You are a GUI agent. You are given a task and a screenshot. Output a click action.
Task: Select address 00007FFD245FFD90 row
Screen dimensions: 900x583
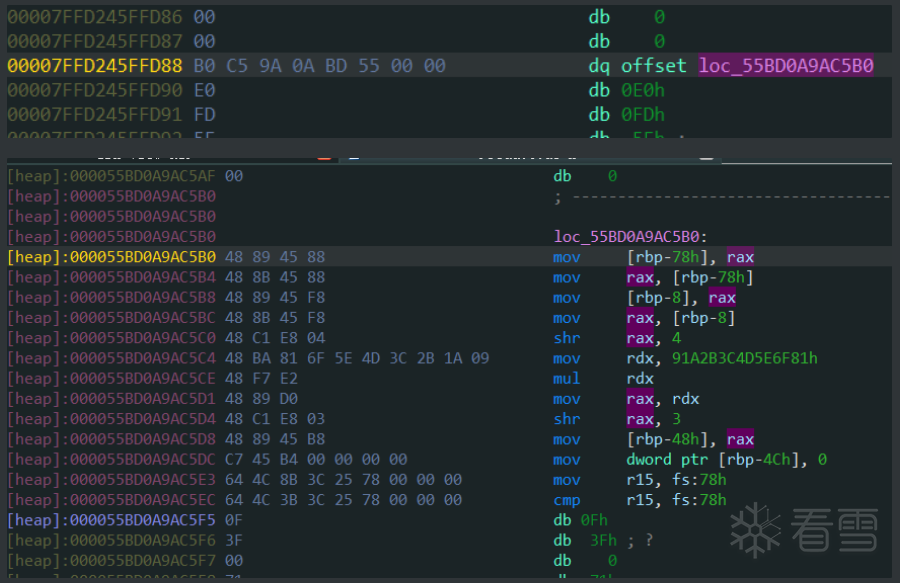(x=95, y=90)
